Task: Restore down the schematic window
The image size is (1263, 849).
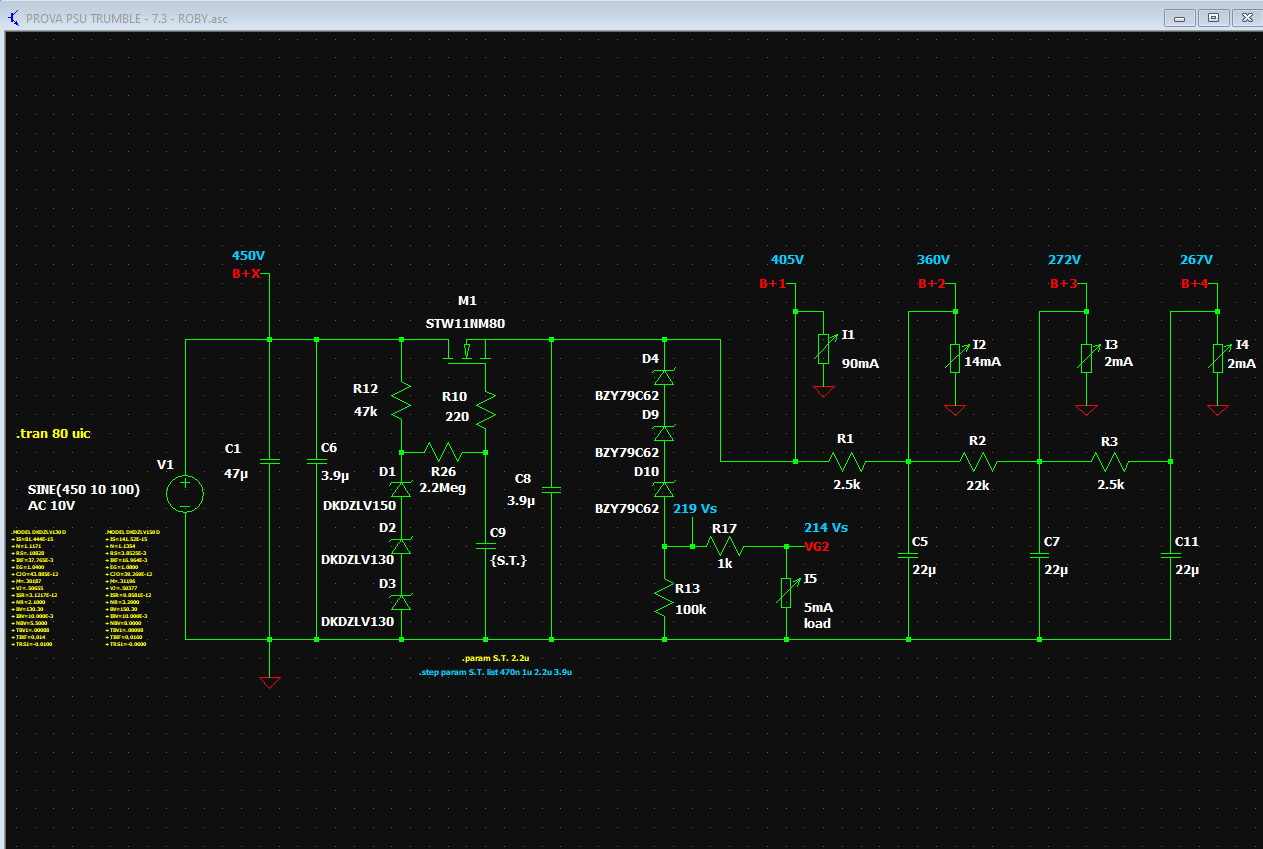Action: click(1213, 17)
